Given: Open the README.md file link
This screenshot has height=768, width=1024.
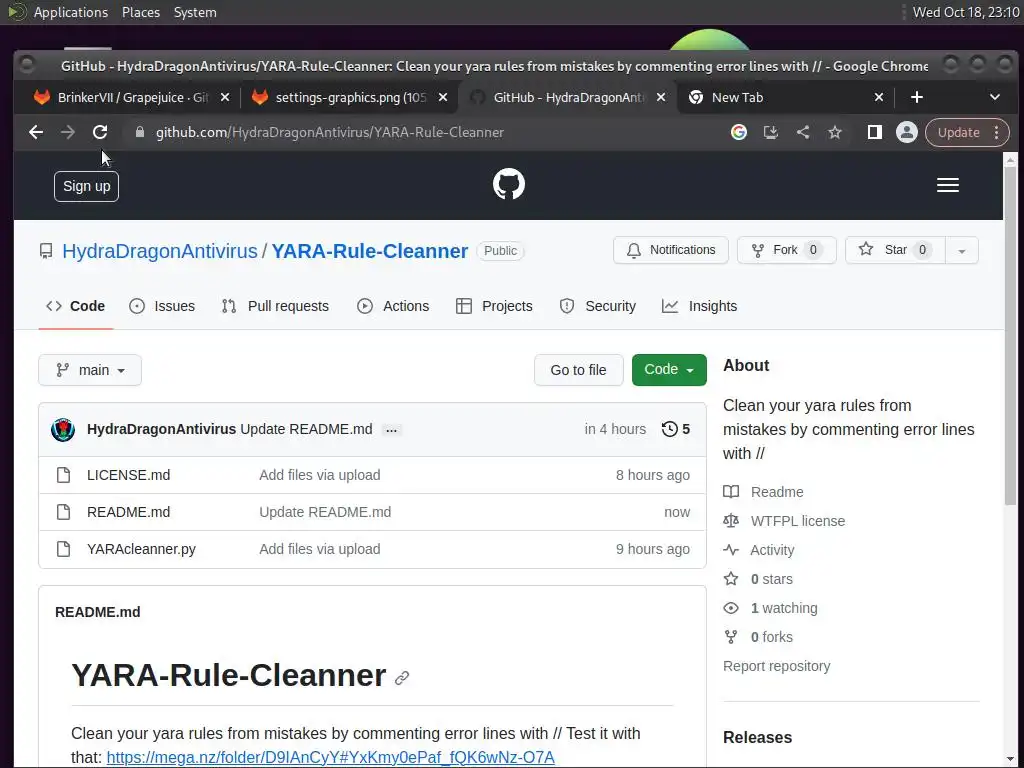Looking at the screenshot, I should pos(129,512).
